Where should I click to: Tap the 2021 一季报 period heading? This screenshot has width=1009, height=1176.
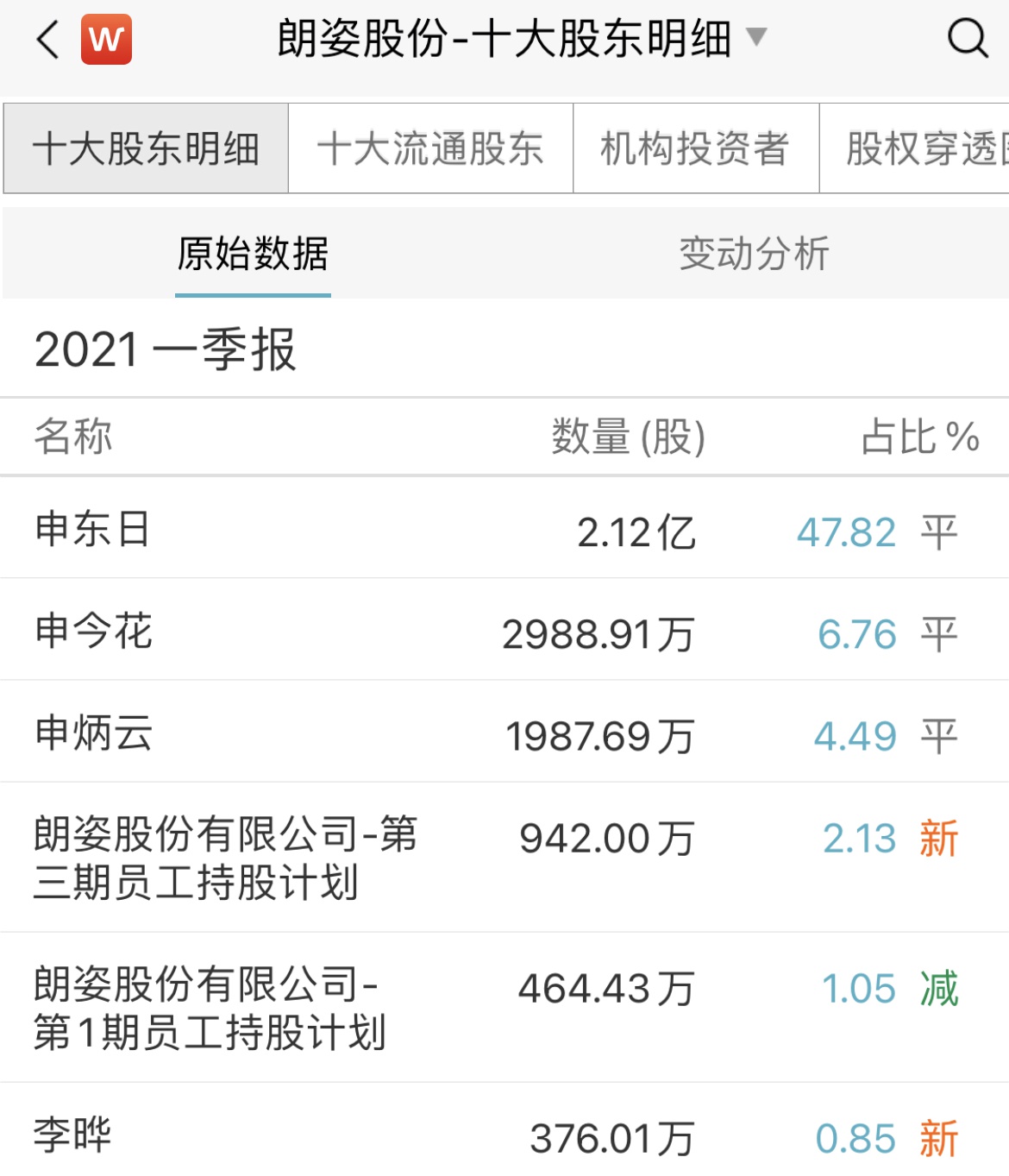165,349
